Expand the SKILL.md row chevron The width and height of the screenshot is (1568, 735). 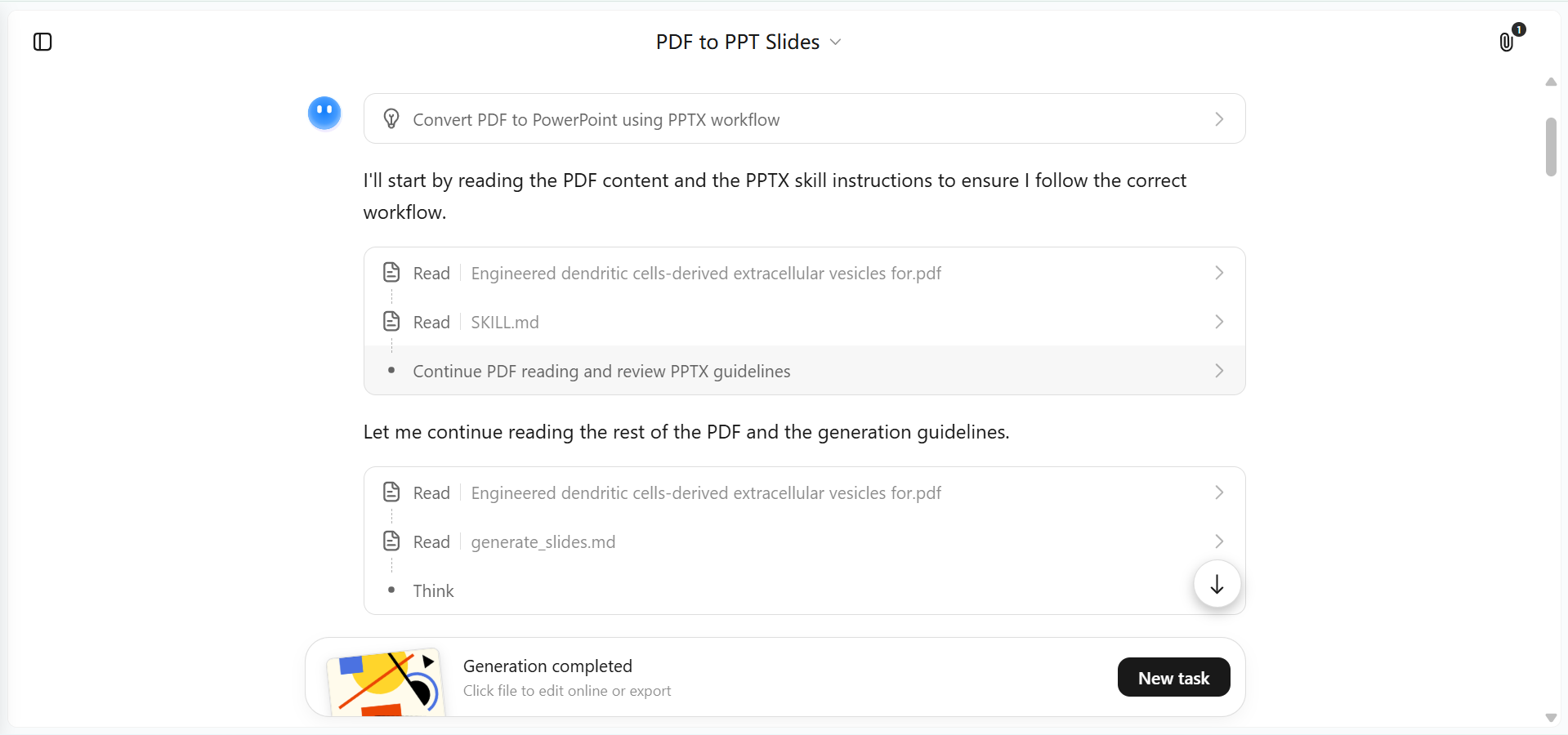pyautogui.click(x=1219, y=322)
